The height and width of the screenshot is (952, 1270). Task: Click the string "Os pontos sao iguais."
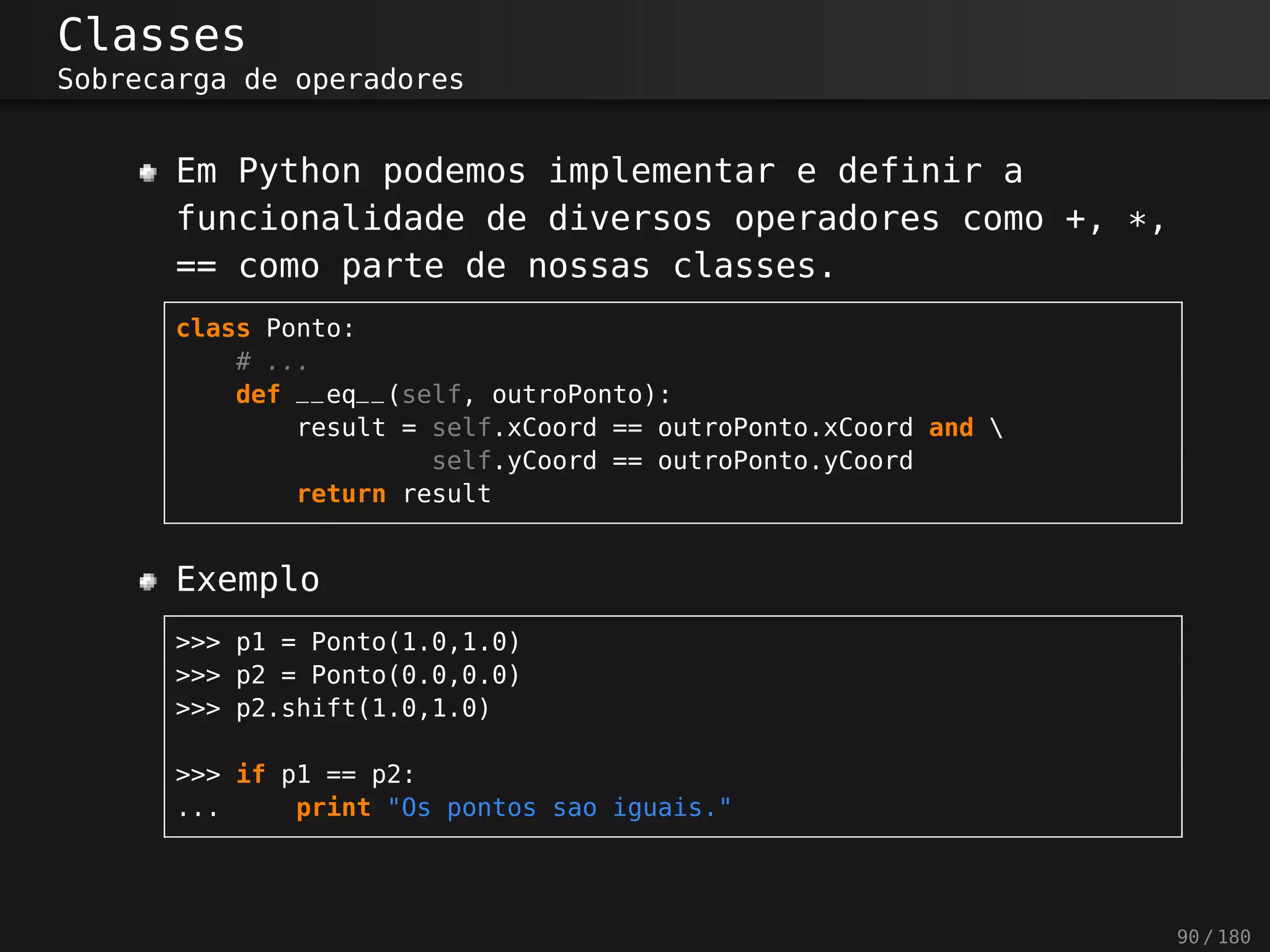tap(559, 808)
